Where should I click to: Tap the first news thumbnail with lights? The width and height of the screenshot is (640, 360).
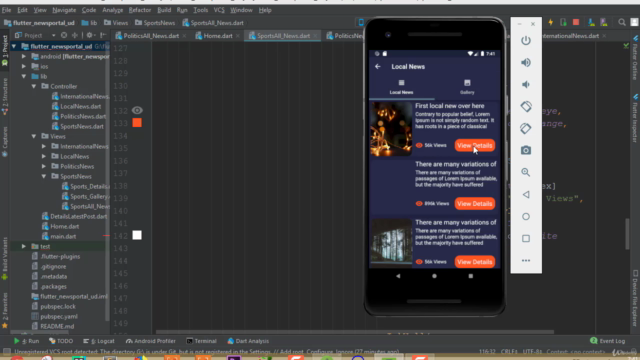(x=391, y=129)
